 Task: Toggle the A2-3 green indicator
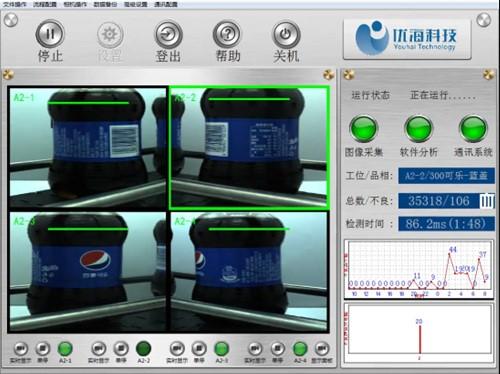[221, 349]
